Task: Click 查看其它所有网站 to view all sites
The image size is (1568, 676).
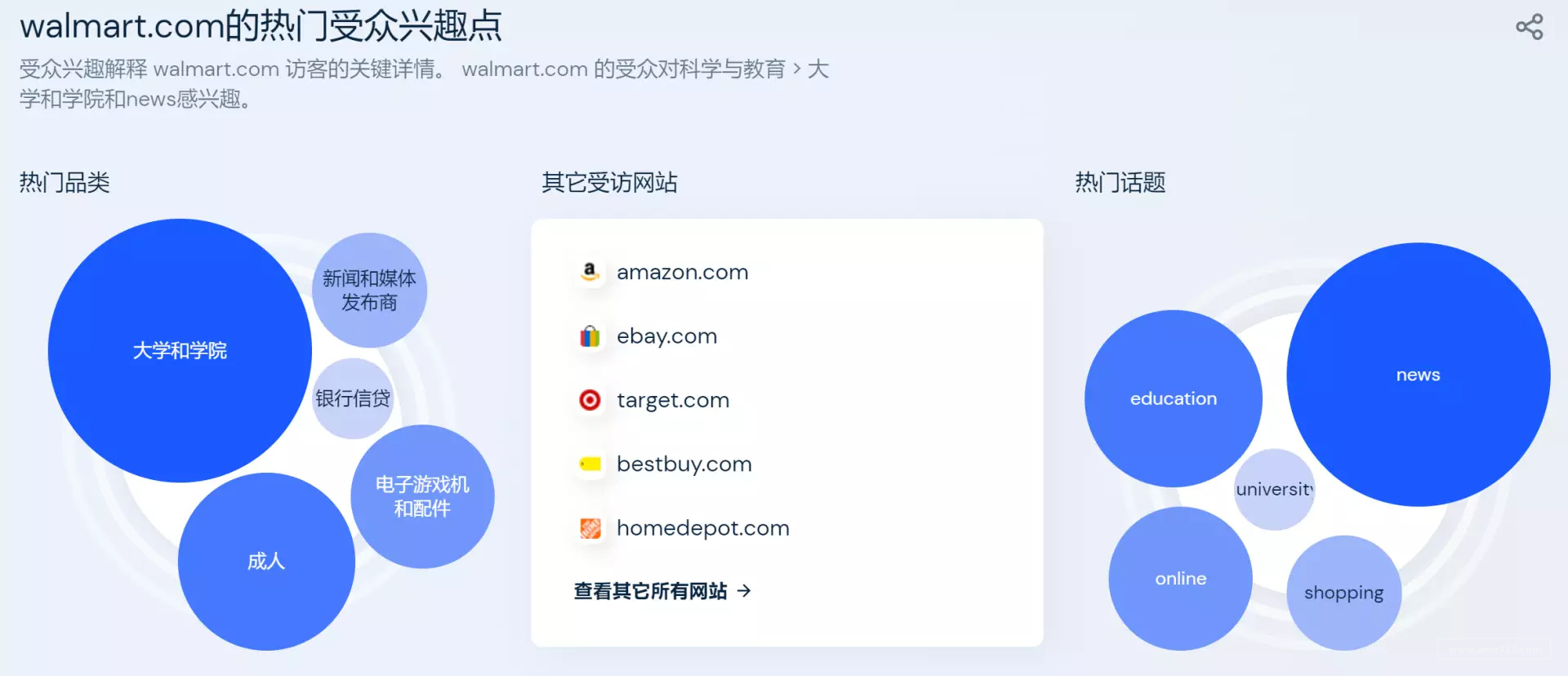Action: point(650,590)
